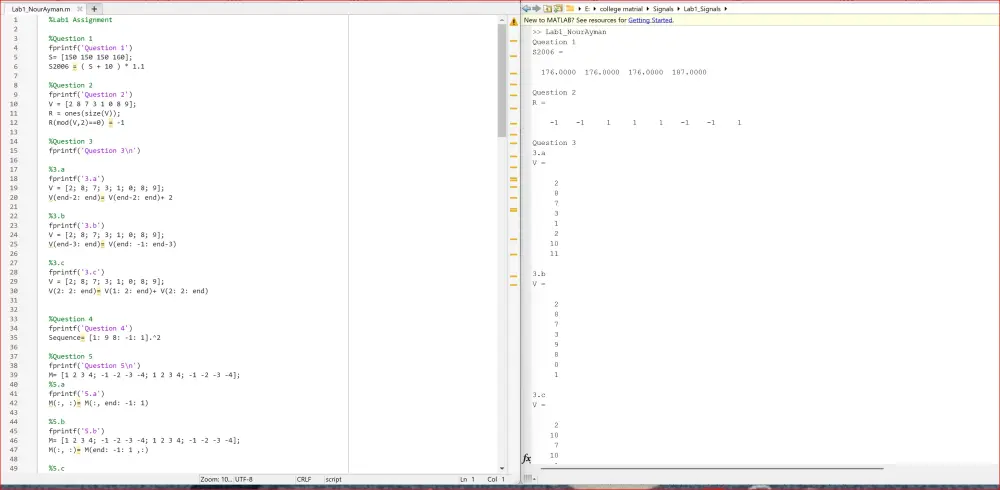Click the yellow folder icon in address bar
1000x490 pixels.
(570, 9)
